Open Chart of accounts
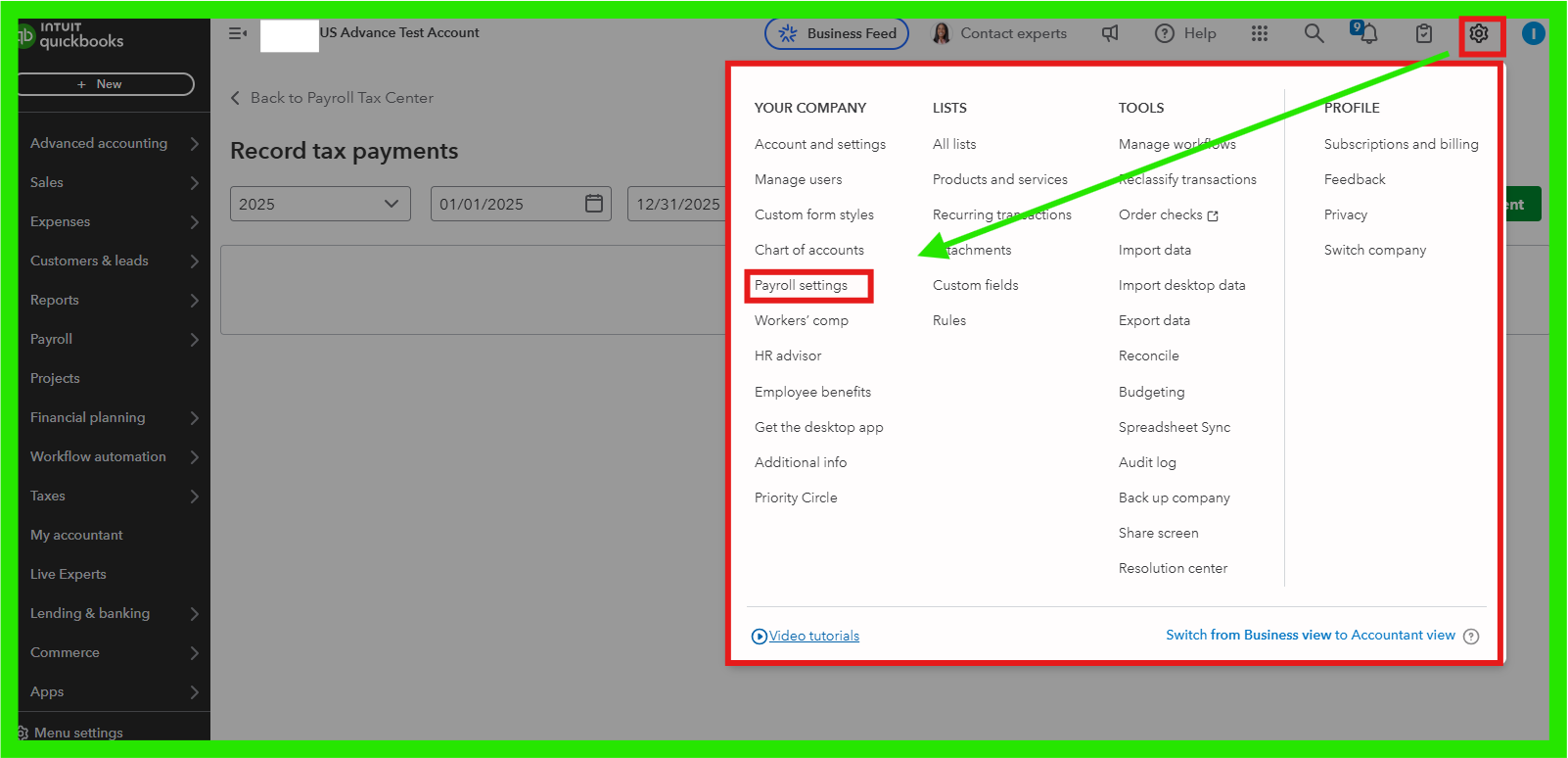 809,250
